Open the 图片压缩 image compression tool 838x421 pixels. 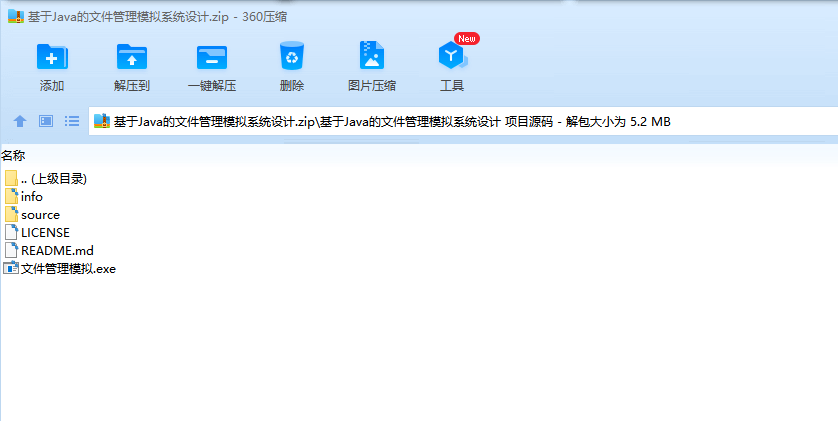[x=372, y=55]
